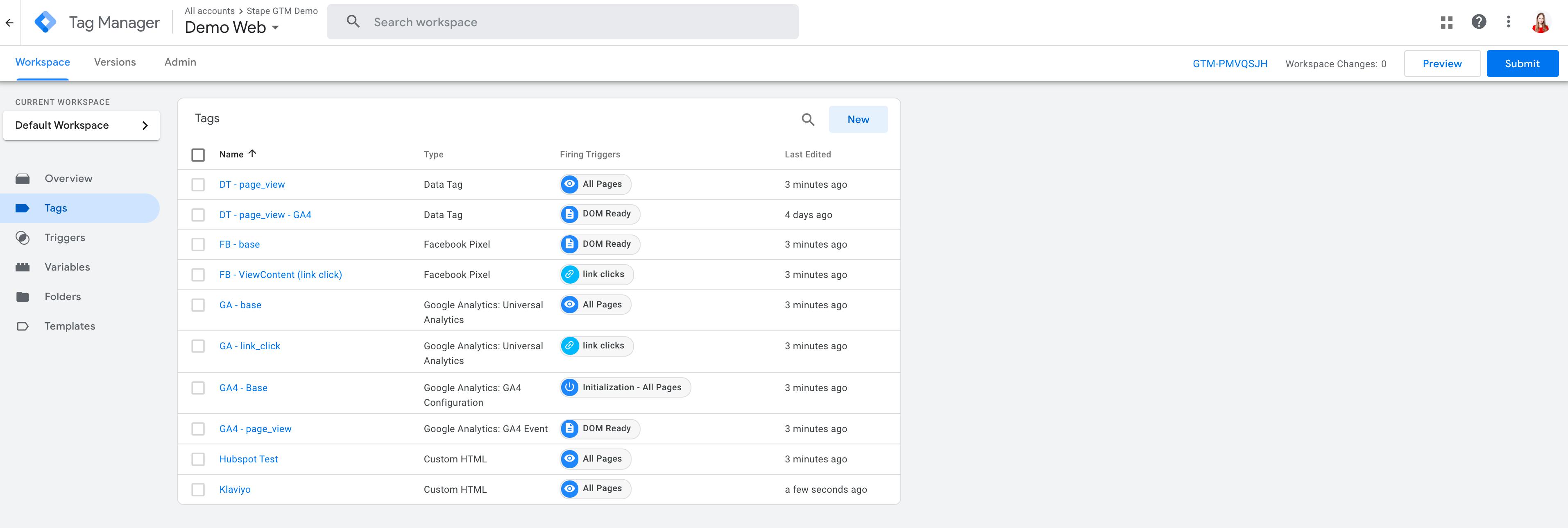Screen dimensions: 1568x528
Task: Click the Submit button
Action: coord(1523,64)
